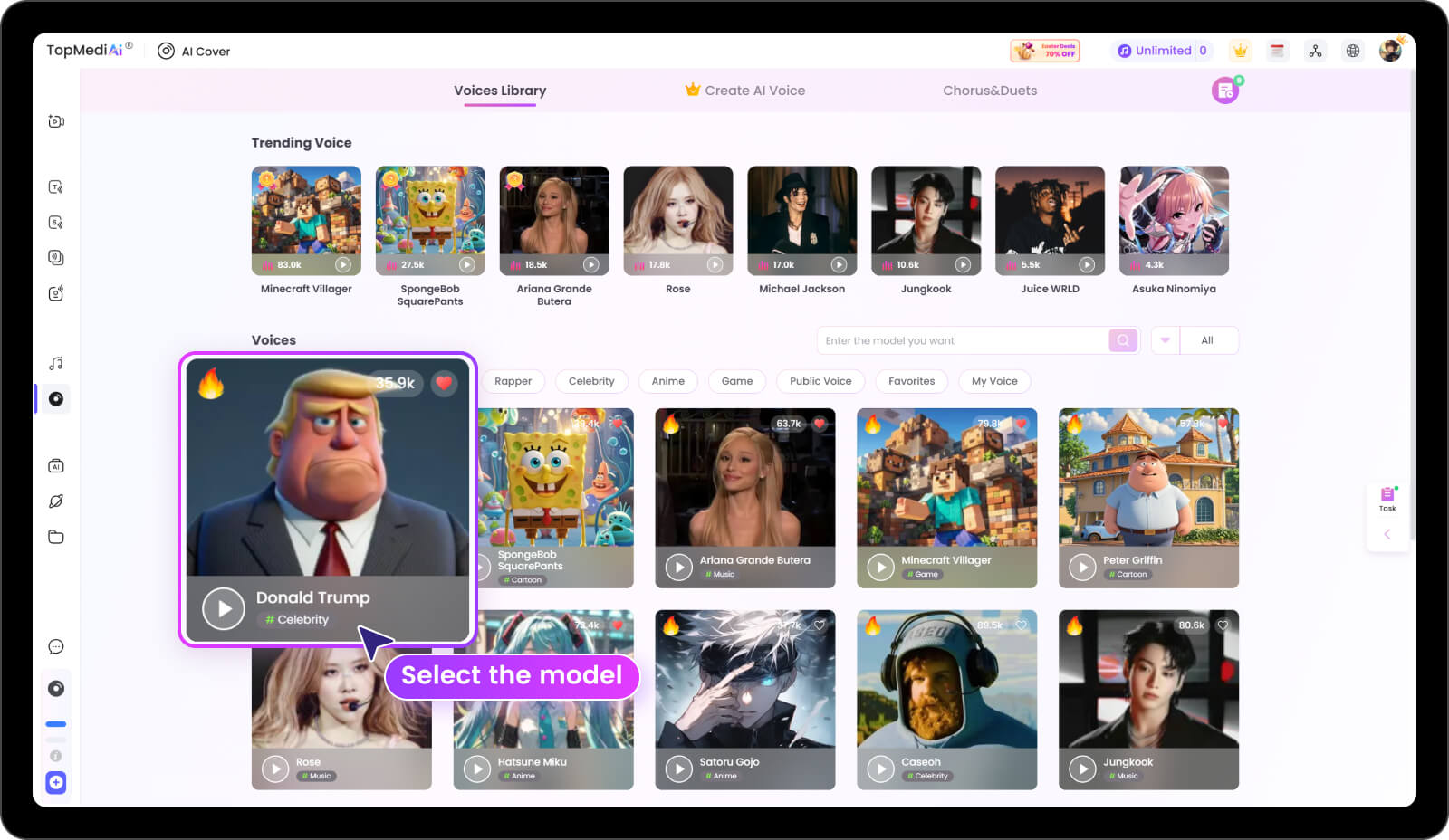
Task: Filter voices by the Anime tag
Action: click(667, 381)
